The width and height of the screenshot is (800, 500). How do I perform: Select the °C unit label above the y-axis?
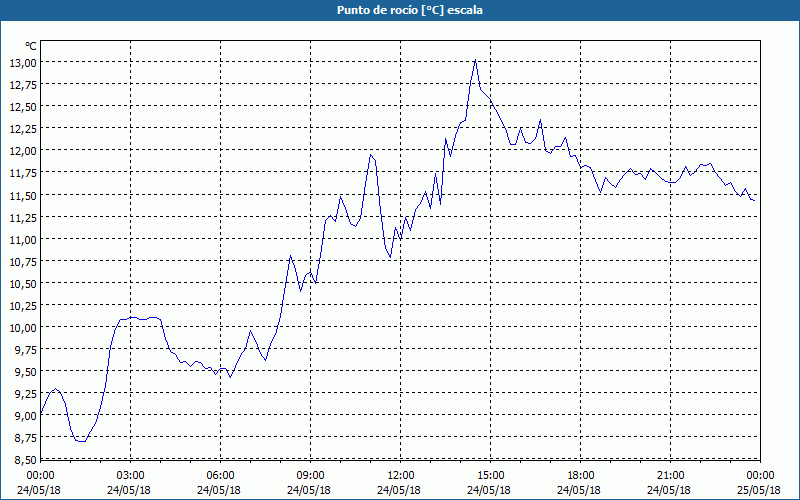point(31,46)
